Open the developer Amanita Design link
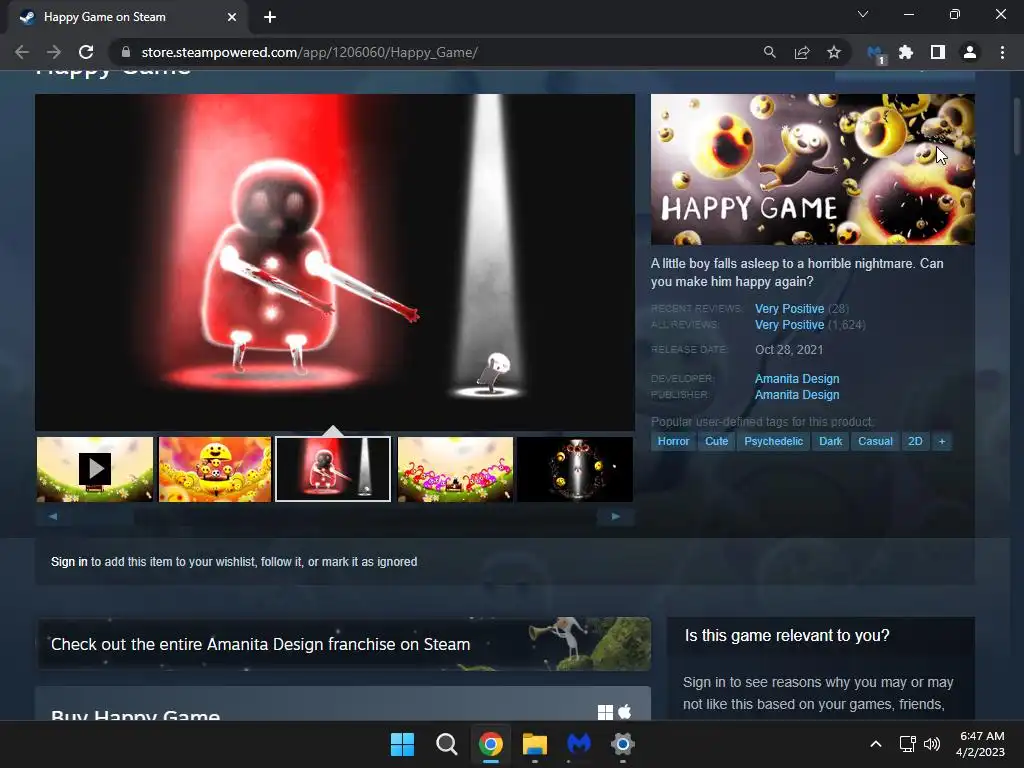The width and height of the screenshot is (1024, 768). pyautogui.click(x=797, y=379)
